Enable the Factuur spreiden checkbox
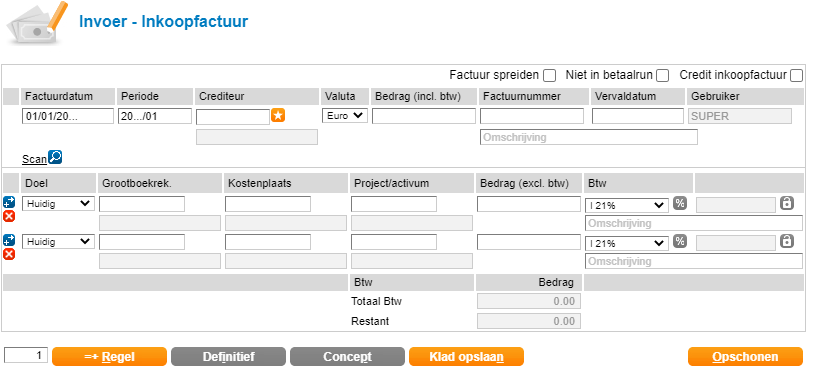This screenshot has height=378, width=813. 549,76
